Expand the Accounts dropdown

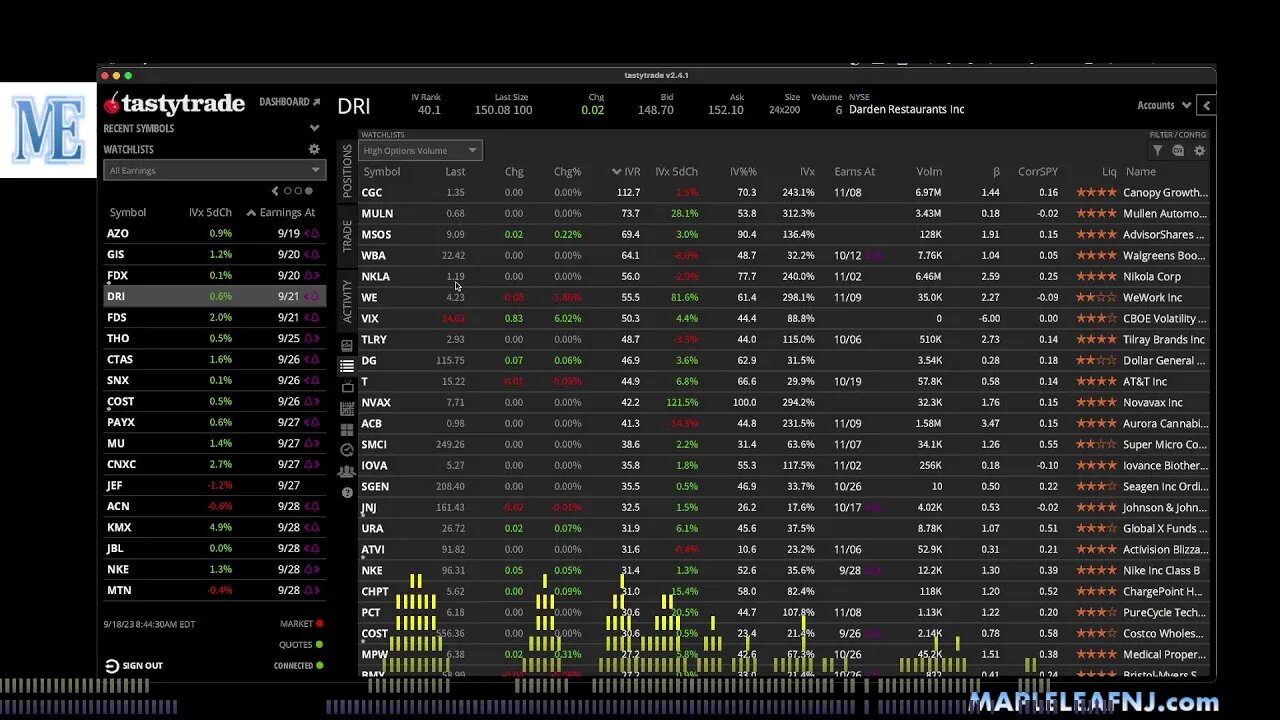(1164, 105)
